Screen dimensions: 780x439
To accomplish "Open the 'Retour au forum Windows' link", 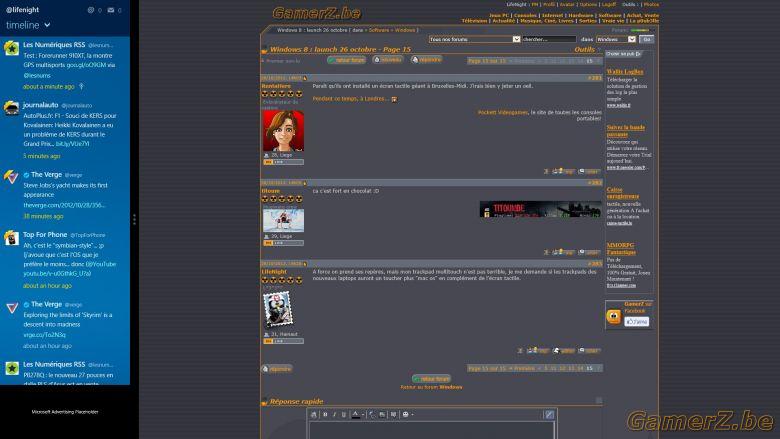I will tap(431, 387).
